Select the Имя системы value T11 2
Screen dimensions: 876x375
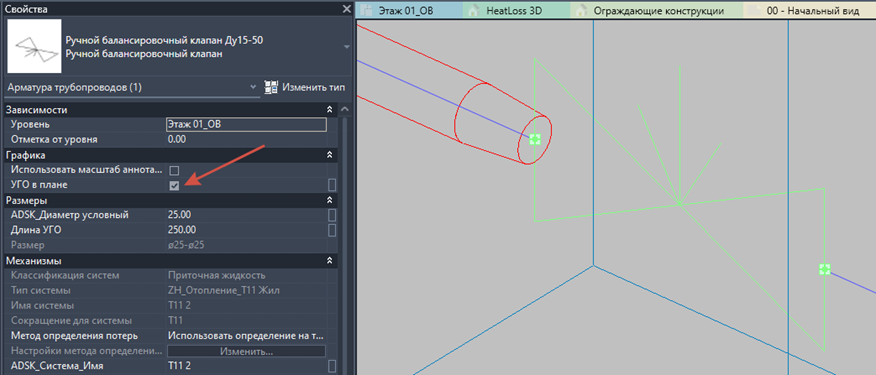179,306
